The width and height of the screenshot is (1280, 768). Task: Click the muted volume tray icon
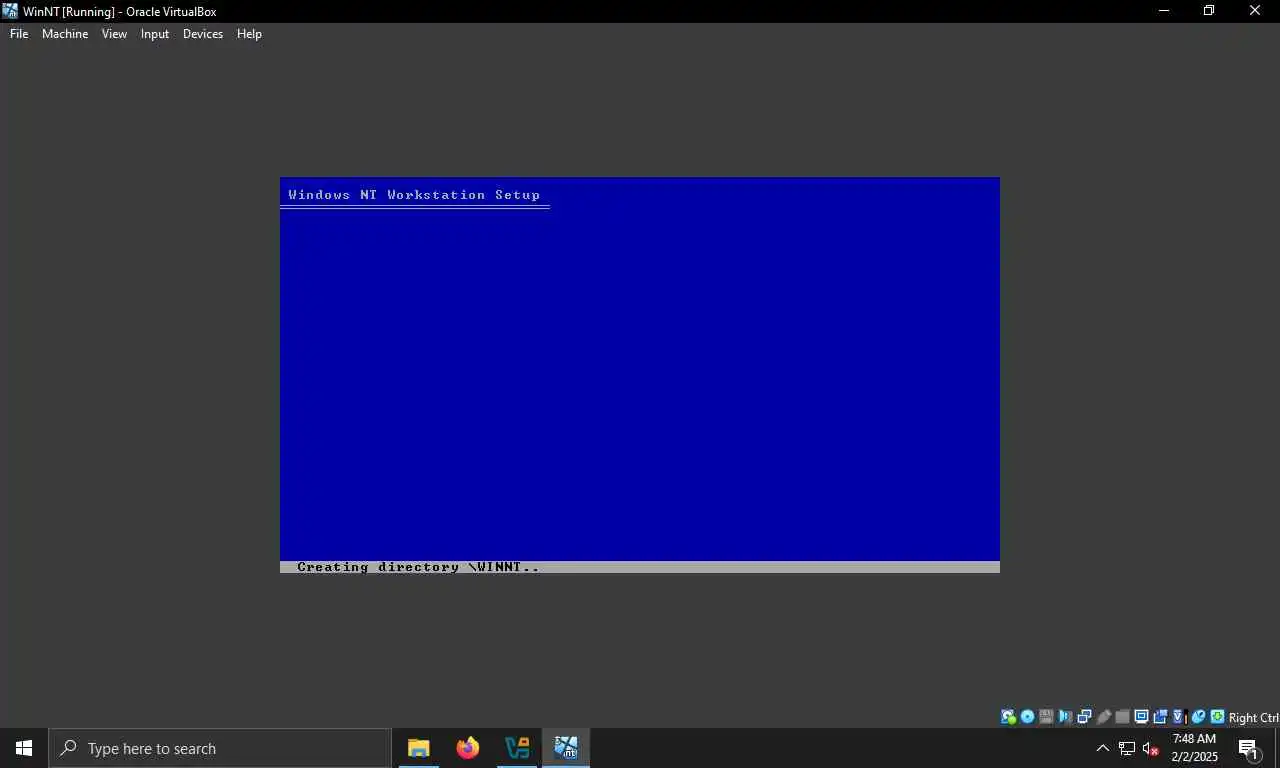coord(1151,748)
